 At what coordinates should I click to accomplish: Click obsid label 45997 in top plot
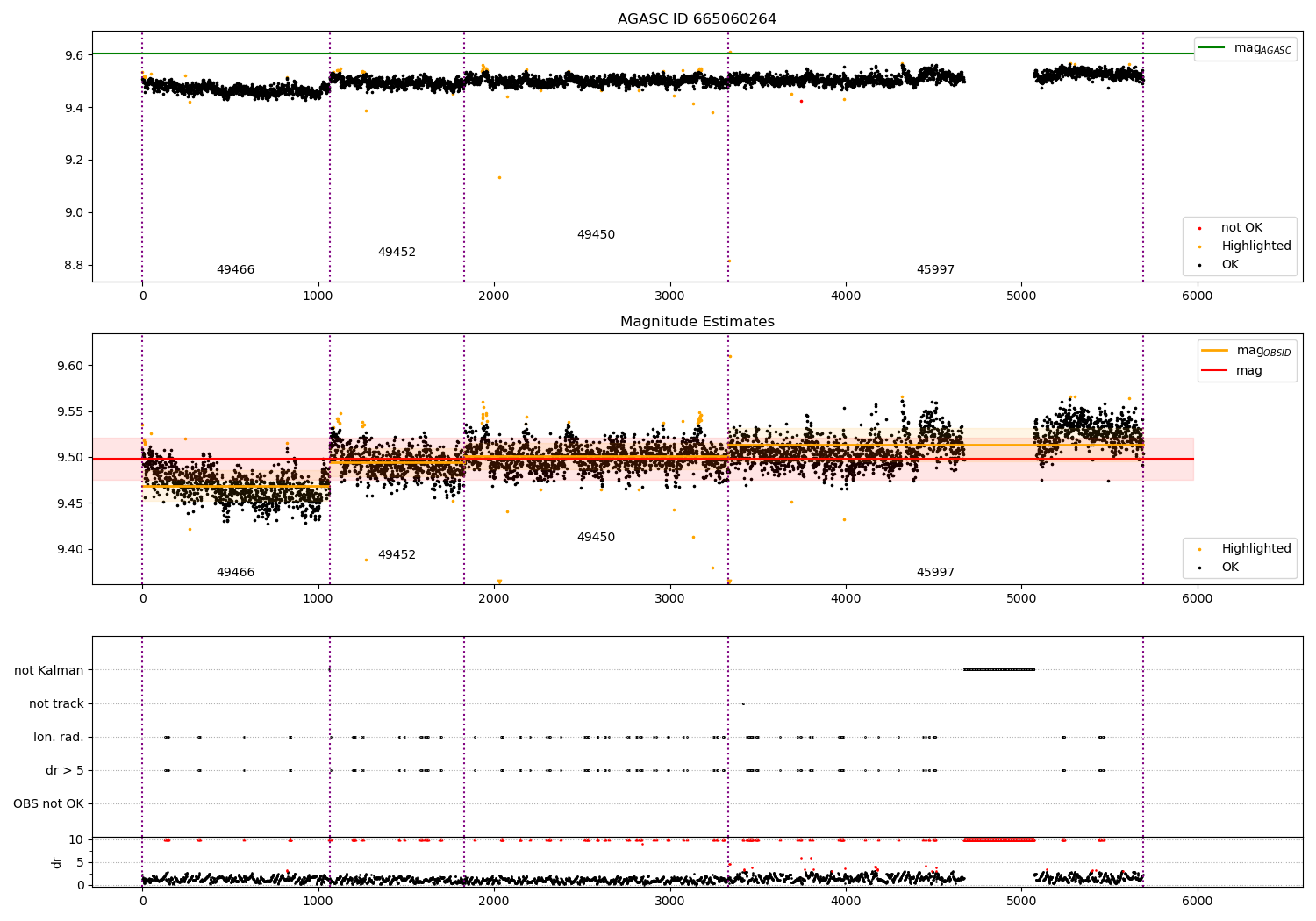(935, 270)
